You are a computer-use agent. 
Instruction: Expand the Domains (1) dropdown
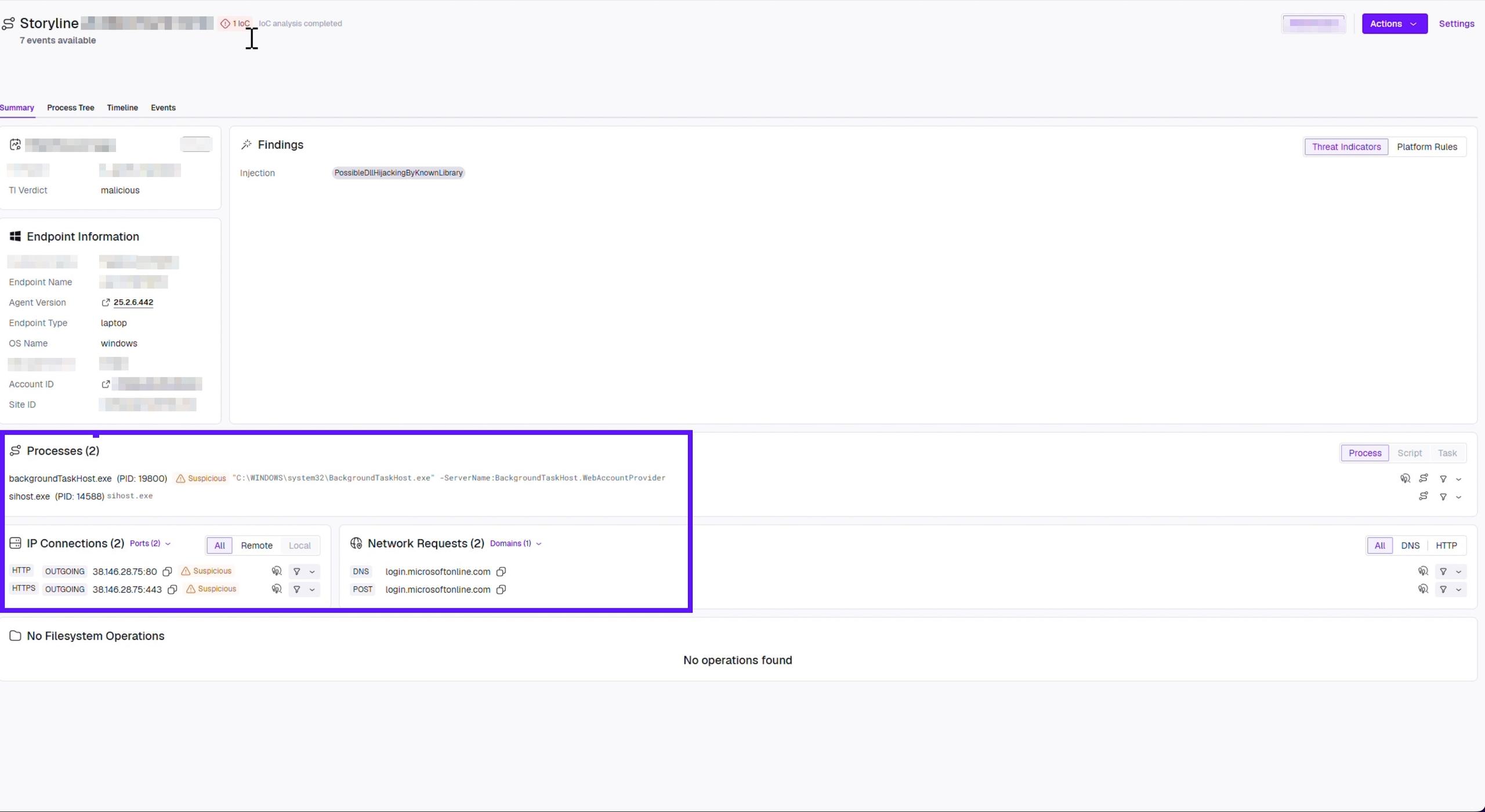[516, 544]
